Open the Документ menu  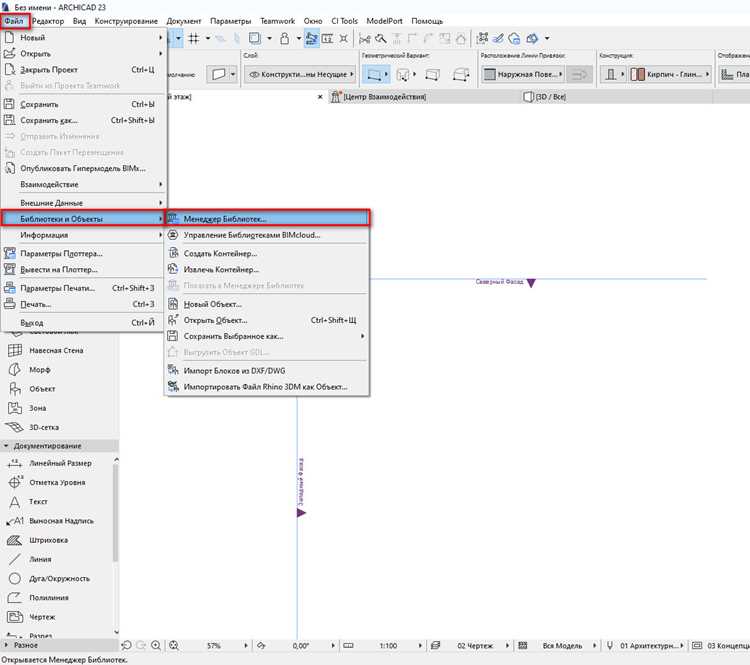click(184, 21)
